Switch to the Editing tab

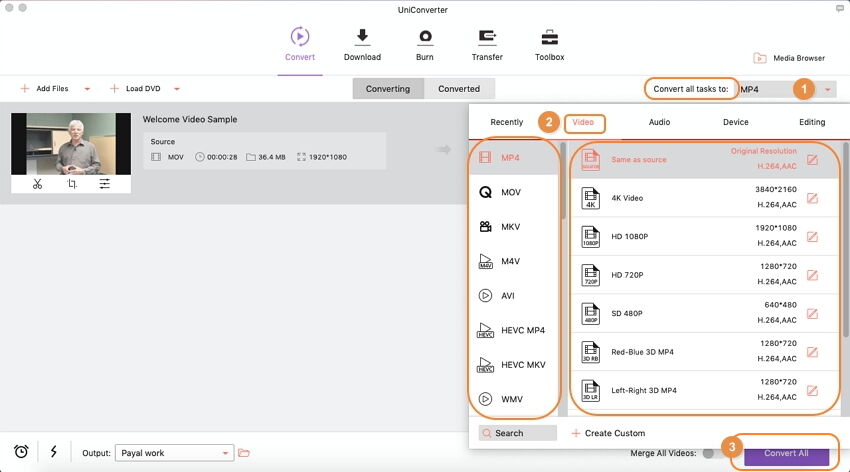[x=812, y=122]
